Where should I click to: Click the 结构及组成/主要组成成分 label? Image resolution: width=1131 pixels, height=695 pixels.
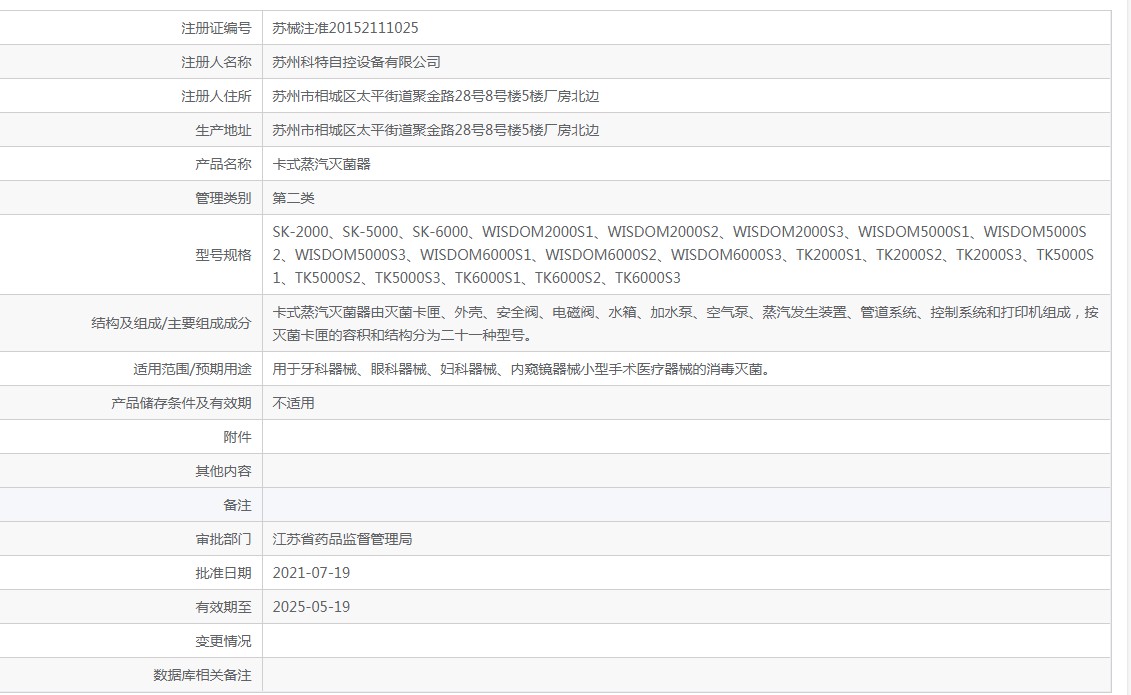(171, 323)
